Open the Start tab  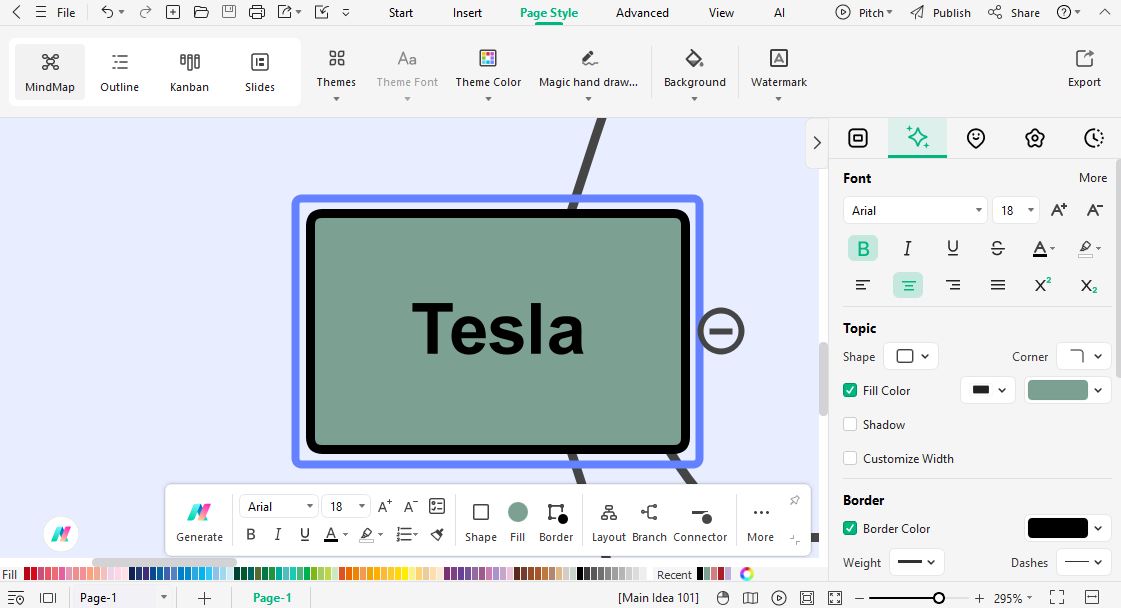400,13
